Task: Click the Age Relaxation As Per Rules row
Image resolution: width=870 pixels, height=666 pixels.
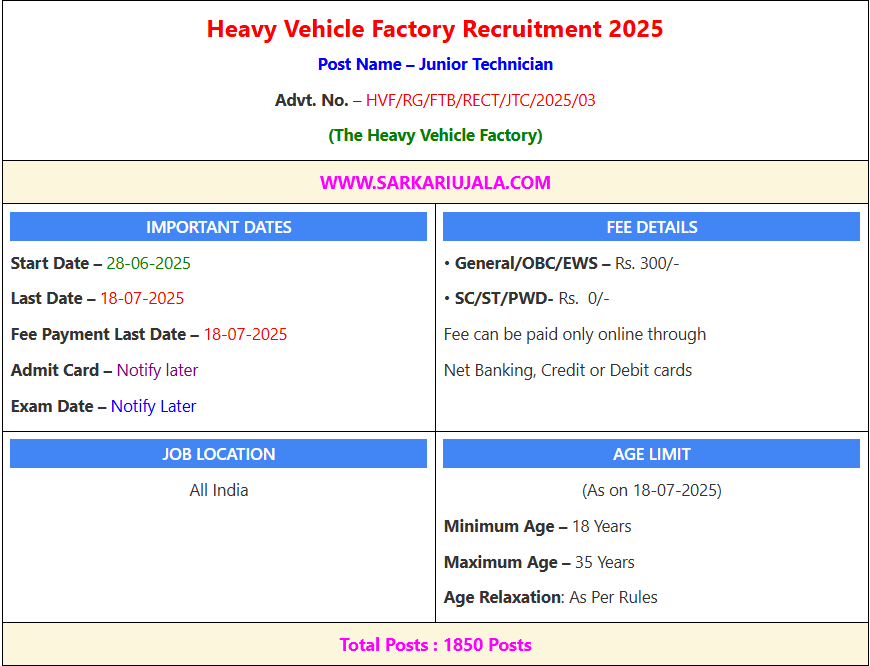Action: 551,597
